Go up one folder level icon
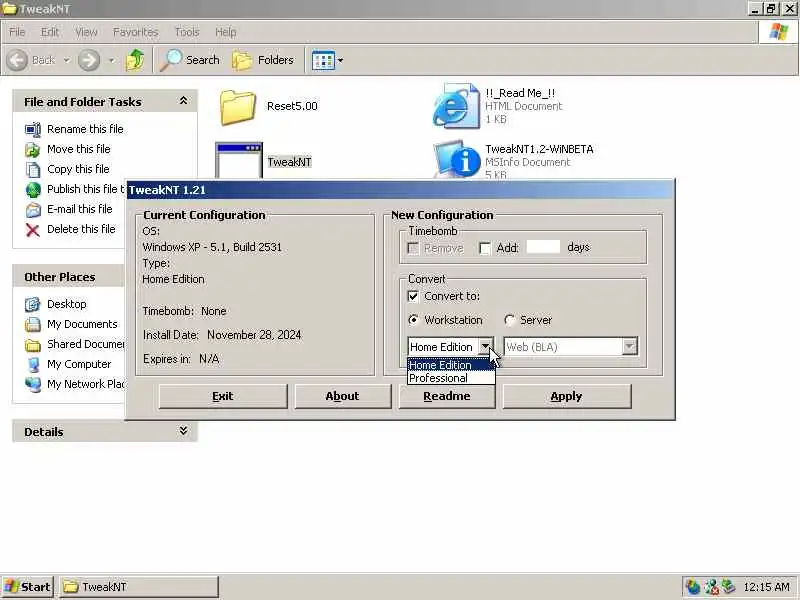This screenshot has height=600, width=800. (x=135, y=60)
